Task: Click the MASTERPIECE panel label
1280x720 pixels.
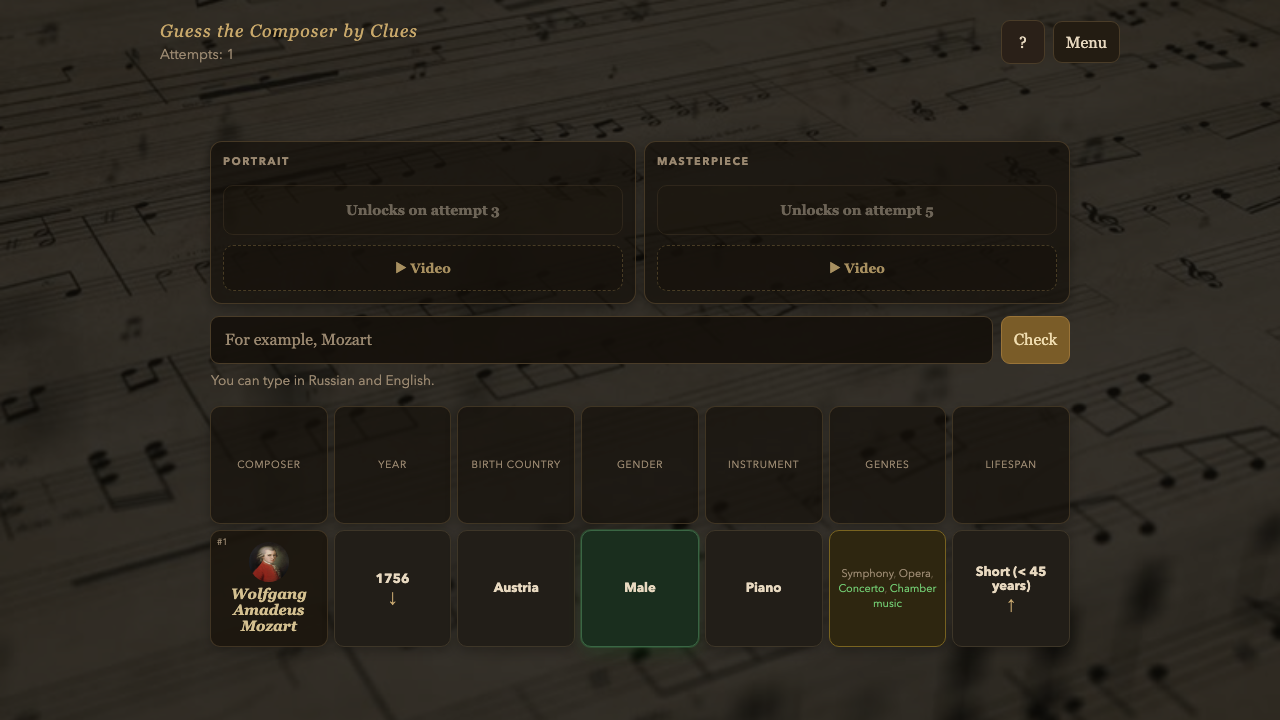Action: 703,161
